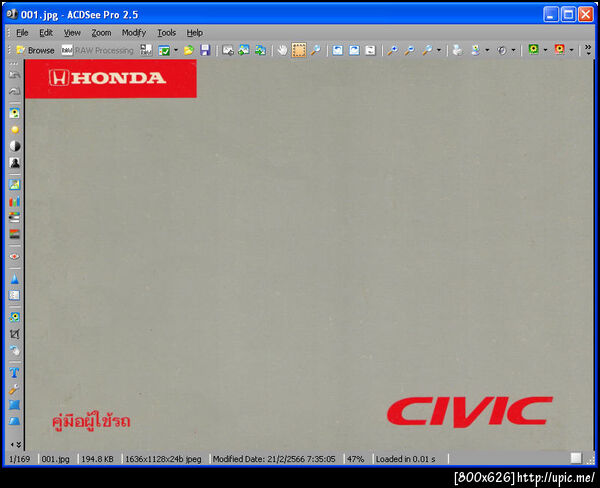Click the first image view icon after zoom tool
This screenshot has width=600, height=488.
(x=338, y=50)
